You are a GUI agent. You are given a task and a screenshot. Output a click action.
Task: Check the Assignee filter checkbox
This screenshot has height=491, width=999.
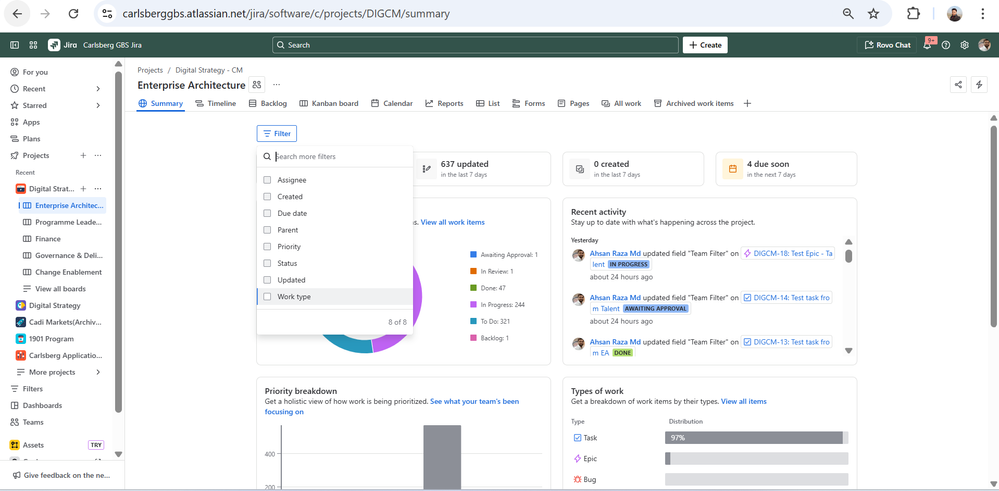(x=267, y=180)
